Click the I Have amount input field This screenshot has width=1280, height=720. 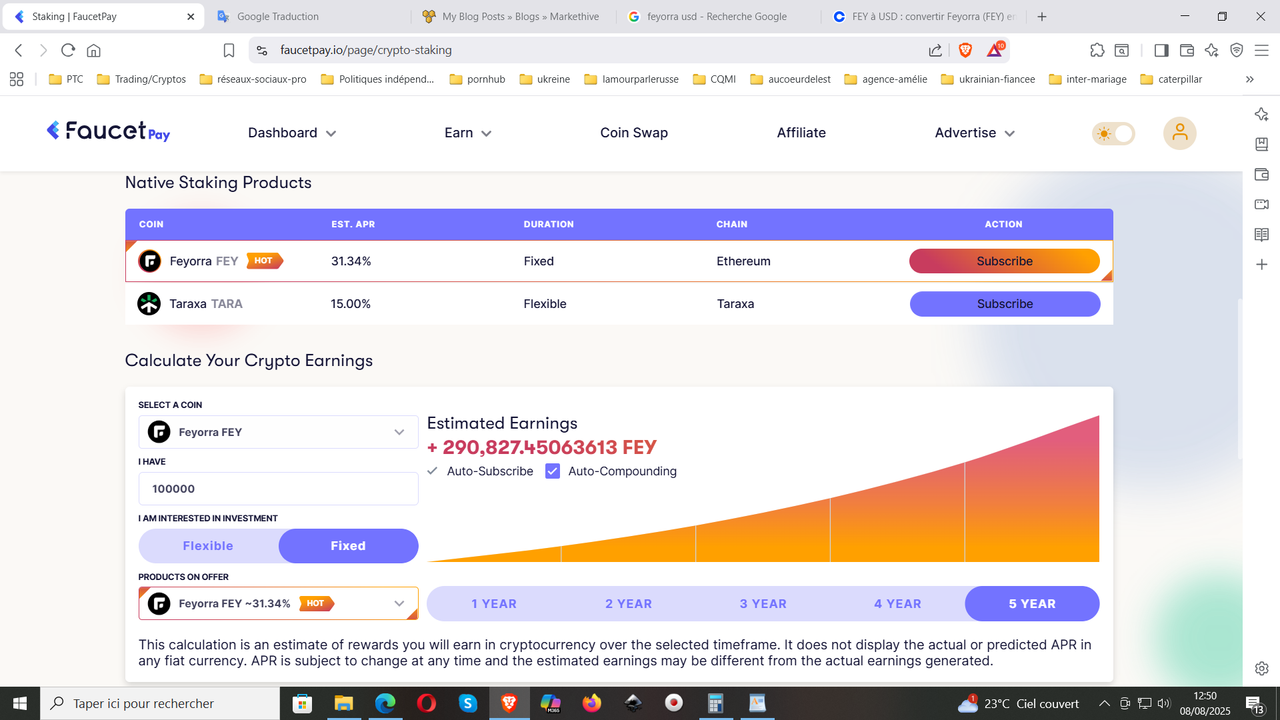coord(278,489)
